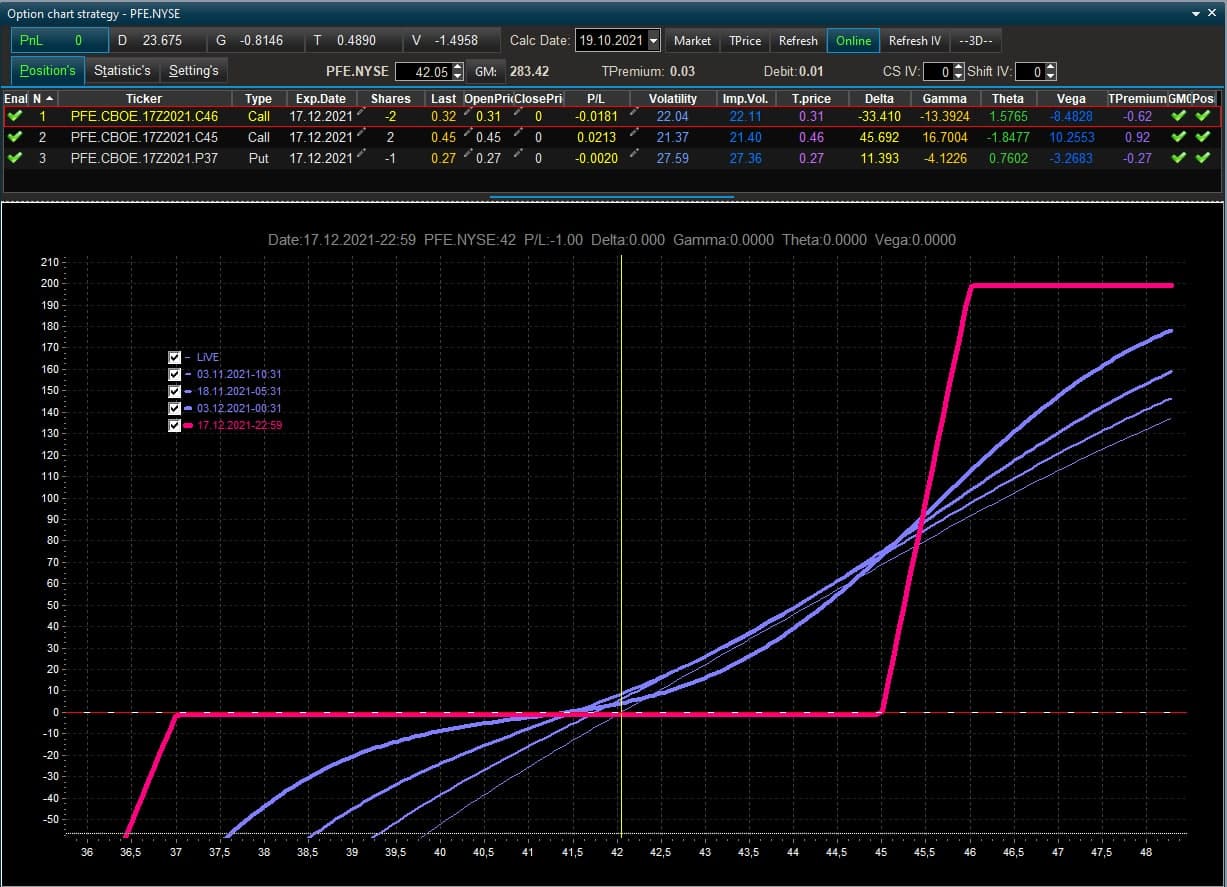The image size is (1227, 887).
Task: Click the Ticker column header
Action: pos(144,98)
